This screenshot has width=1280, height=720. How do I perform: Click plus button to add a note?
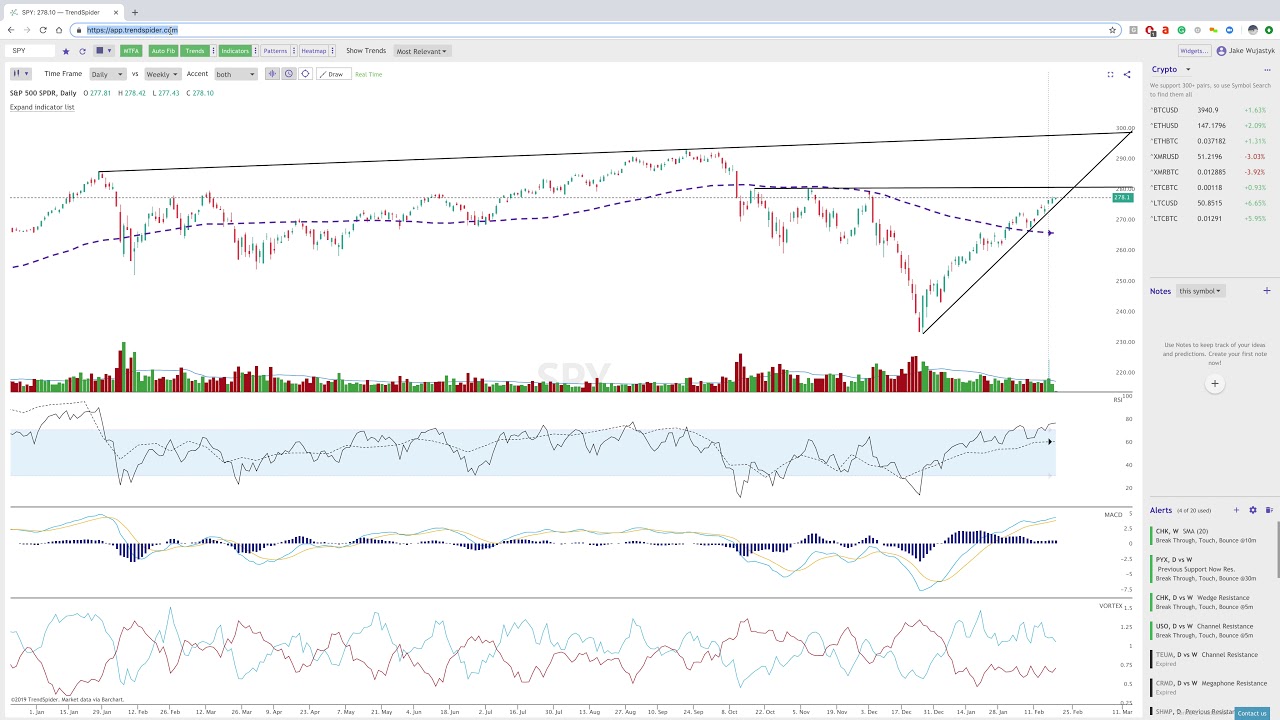point(1214,384)
